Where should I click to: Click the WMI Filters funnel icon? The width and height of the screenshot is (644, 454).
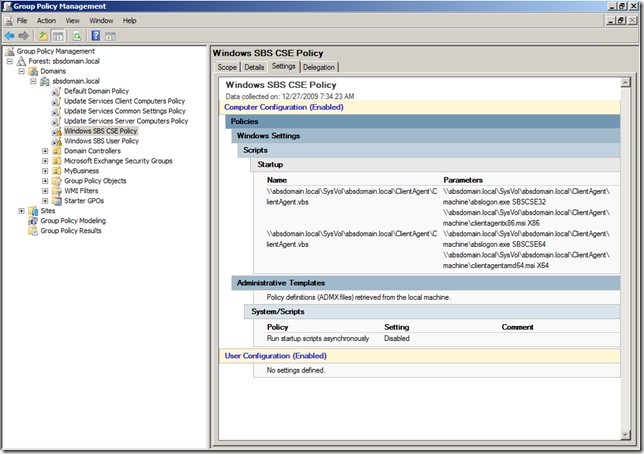click(57, 191)
